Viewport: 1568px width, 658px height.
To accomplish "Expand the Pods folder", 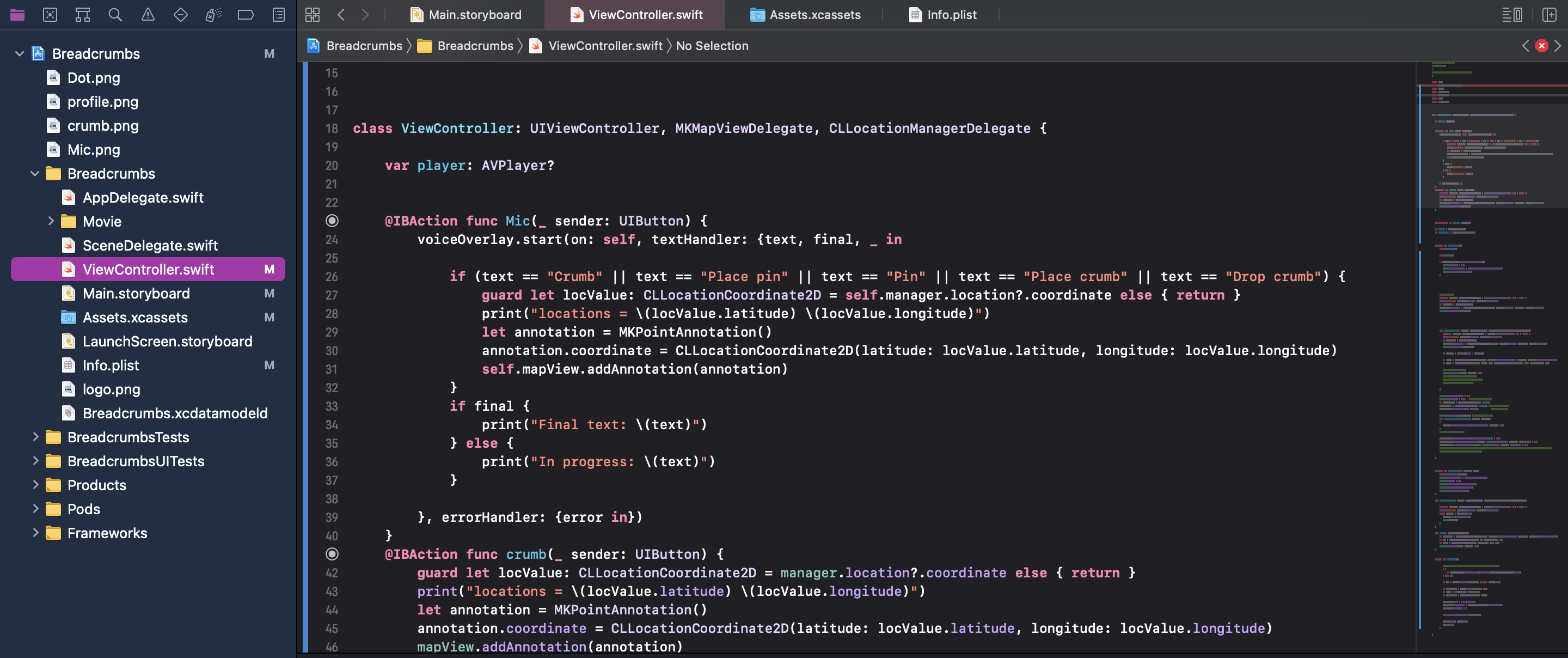I will pos(35,509).
